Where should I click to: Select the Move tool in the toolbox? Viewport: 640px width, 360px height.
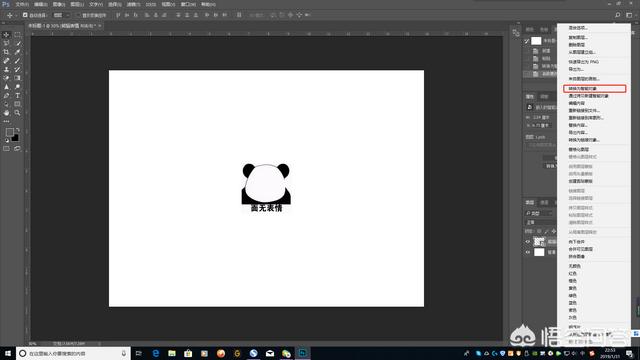tap(6, 35)
